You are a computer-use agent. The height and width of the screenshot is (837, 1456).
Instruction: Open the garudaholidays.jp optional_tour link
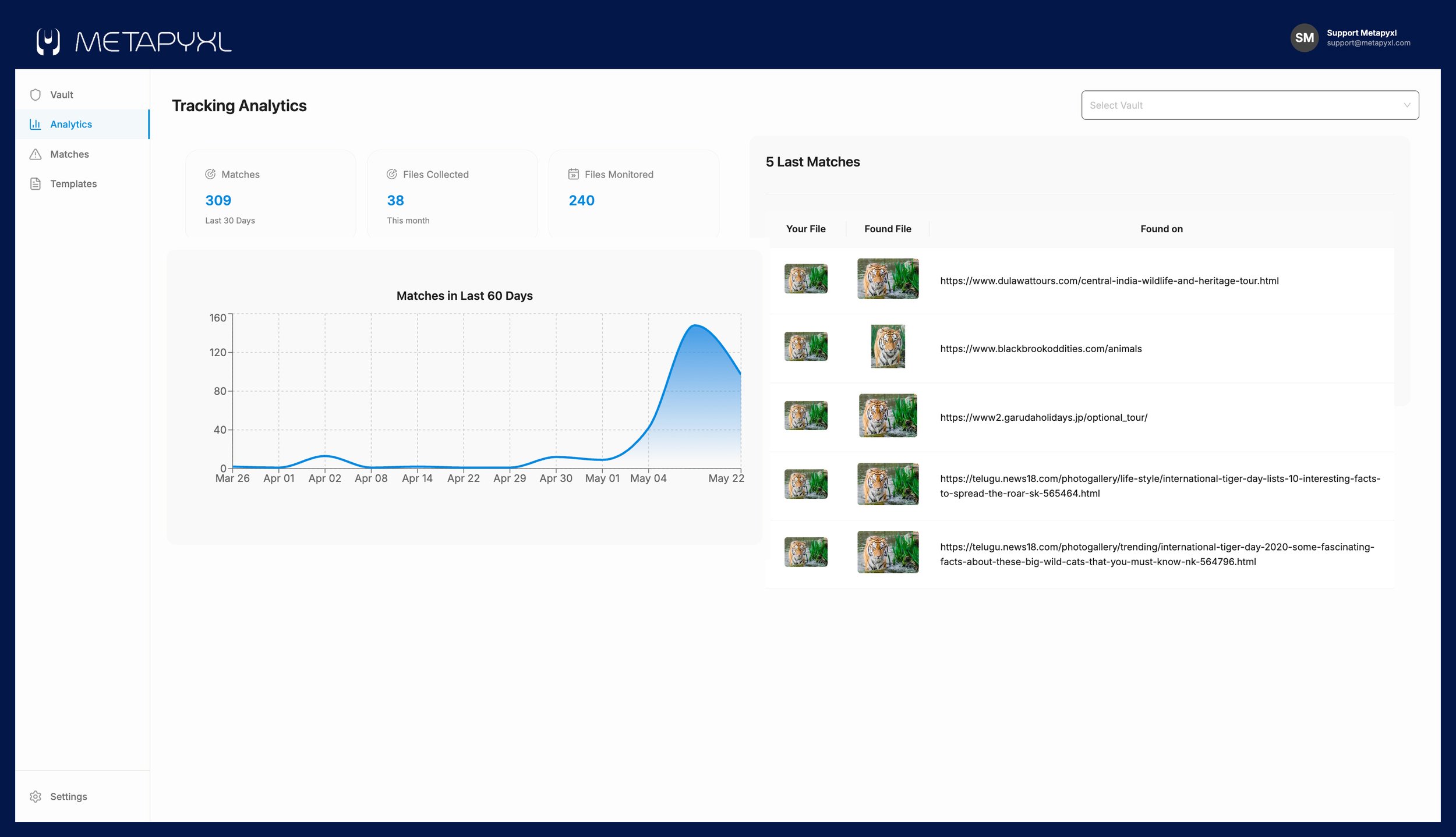click(x=1044, y=417)
